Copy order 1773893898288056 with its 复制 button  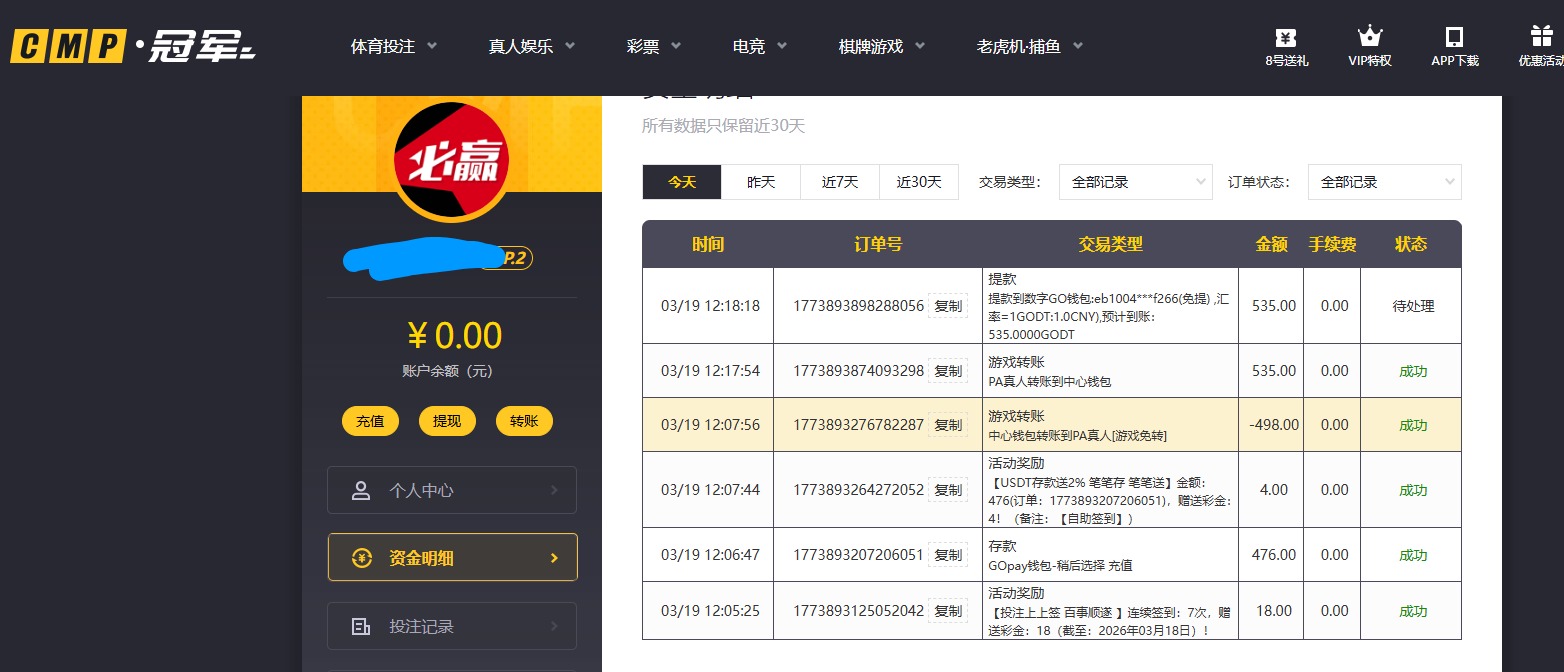pos(947,306)
